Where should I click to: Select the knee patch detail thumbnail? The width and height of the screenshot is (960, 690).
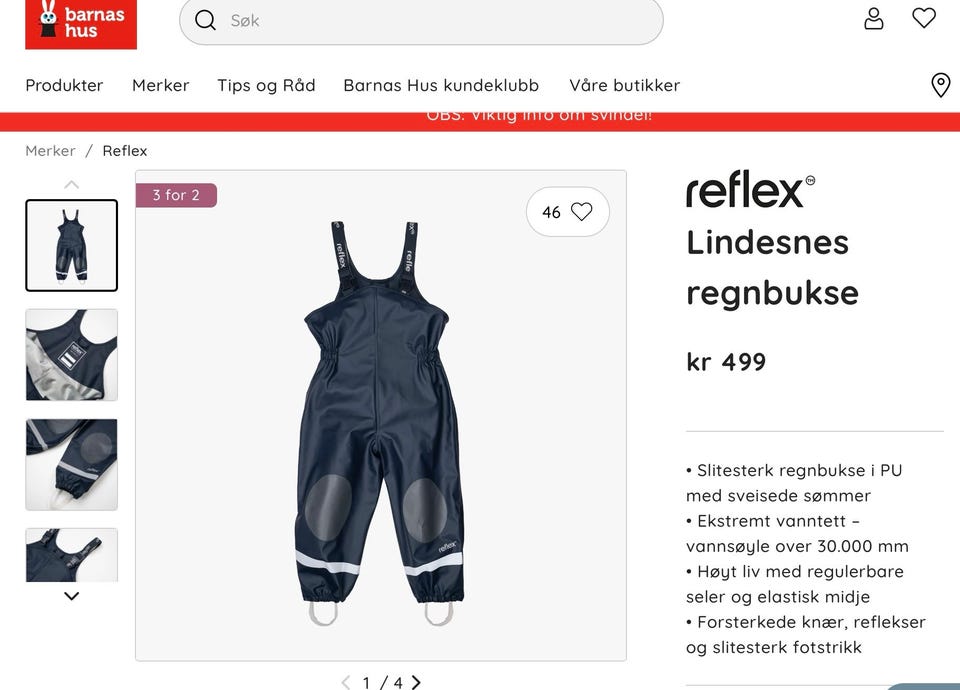coord(72,464)
